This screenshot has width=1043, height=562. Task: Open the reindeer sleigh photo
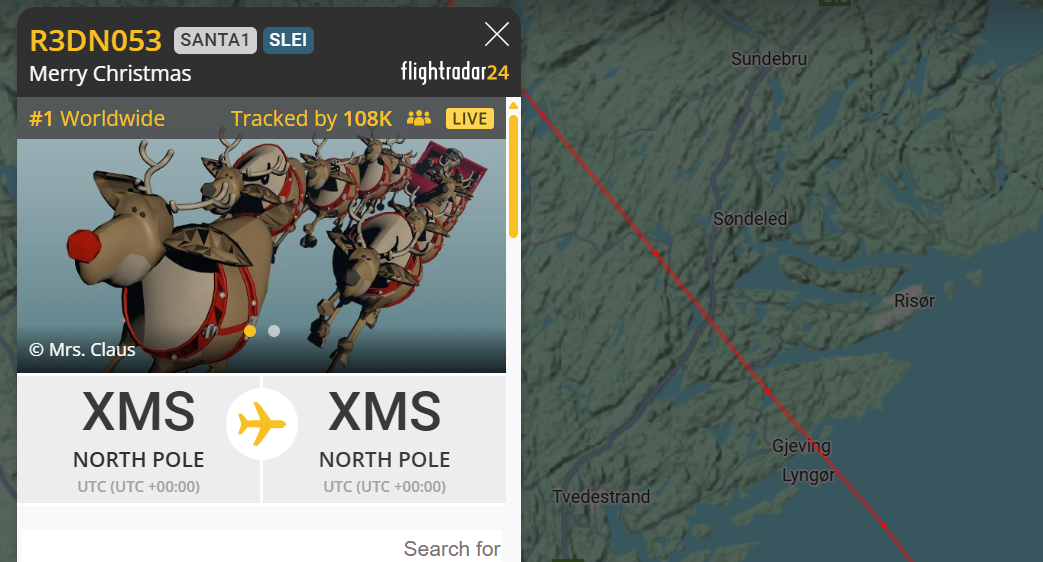[261, 255]
